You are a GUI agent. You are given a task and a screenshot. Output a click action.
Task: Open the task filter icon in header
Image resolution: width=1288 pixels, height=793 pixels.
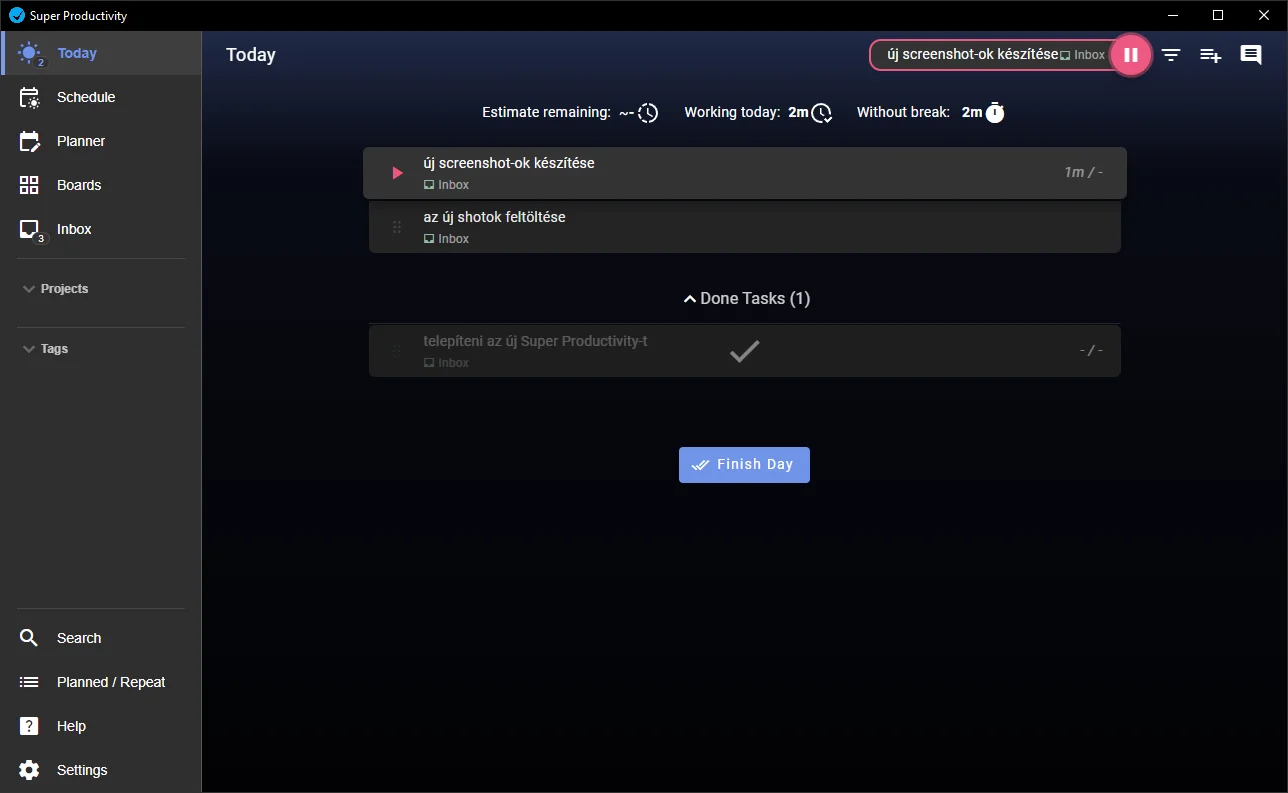(x=1171, y=55)
